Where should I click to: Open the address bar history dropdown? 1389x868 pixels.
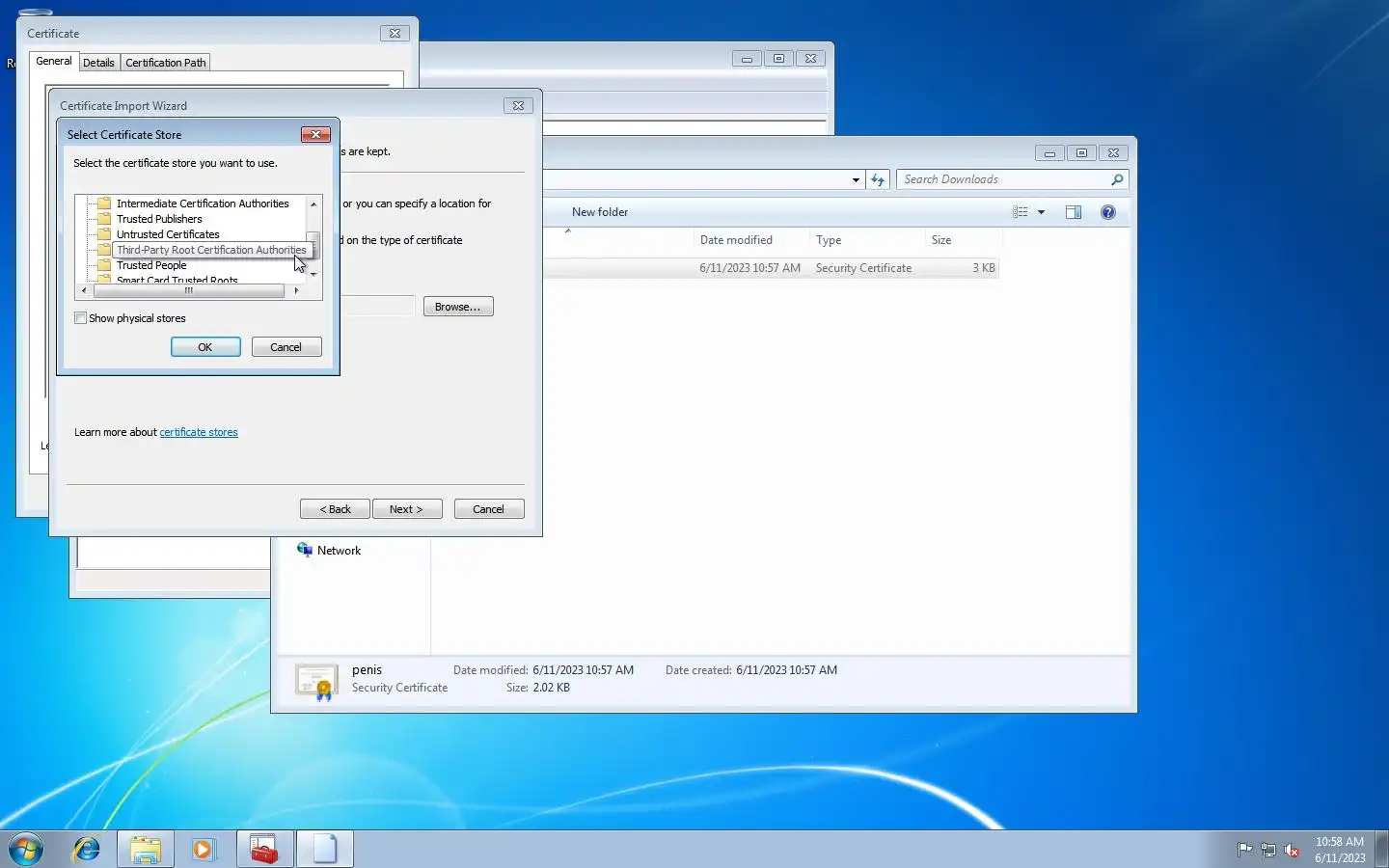click(856, 179)
